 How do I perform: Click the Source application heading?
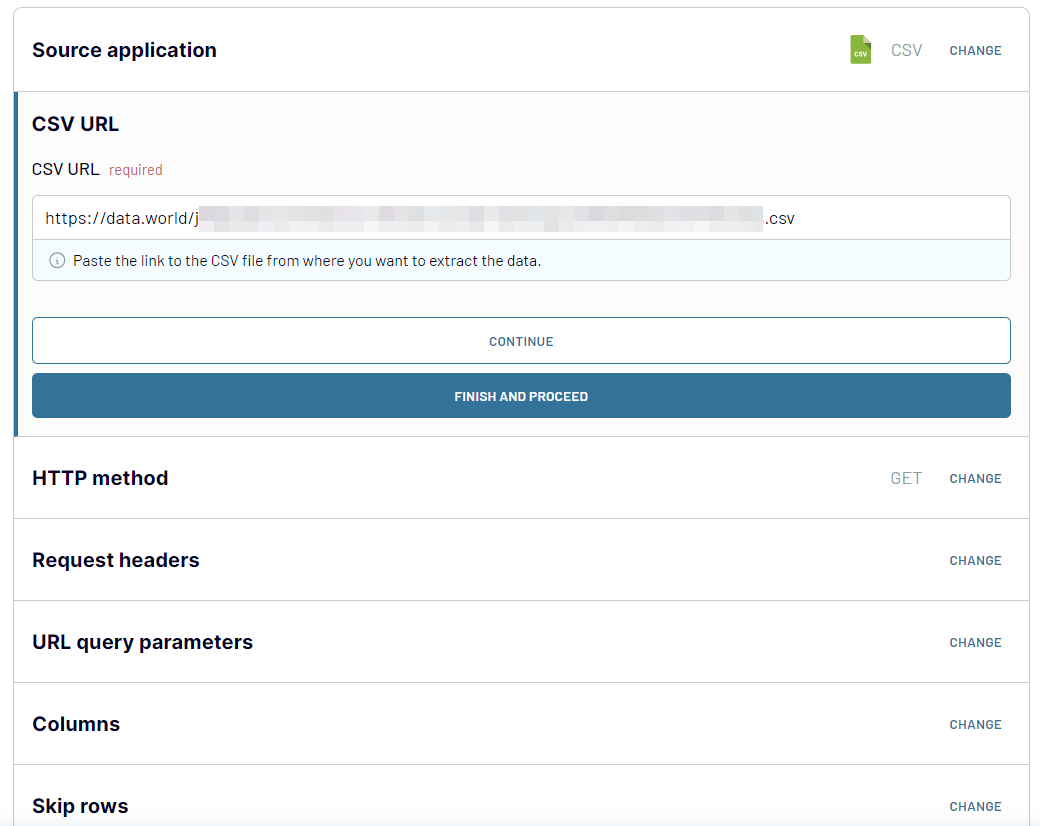coord(124,50)
